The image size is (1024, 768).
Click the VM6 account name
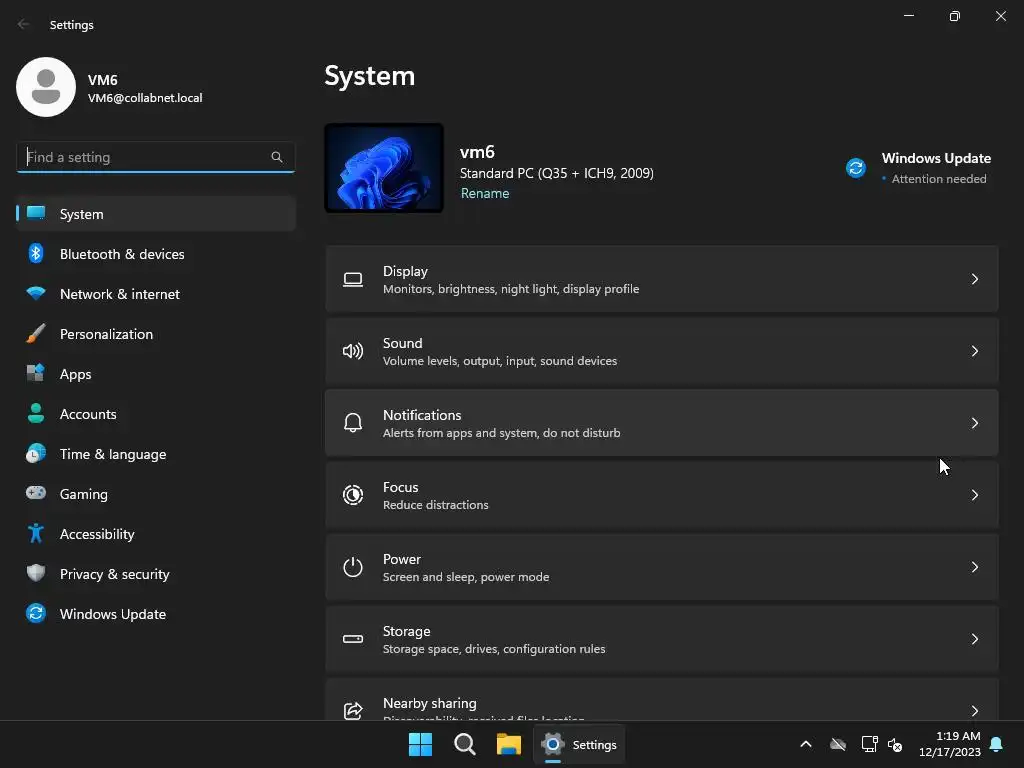coord(103,80)
